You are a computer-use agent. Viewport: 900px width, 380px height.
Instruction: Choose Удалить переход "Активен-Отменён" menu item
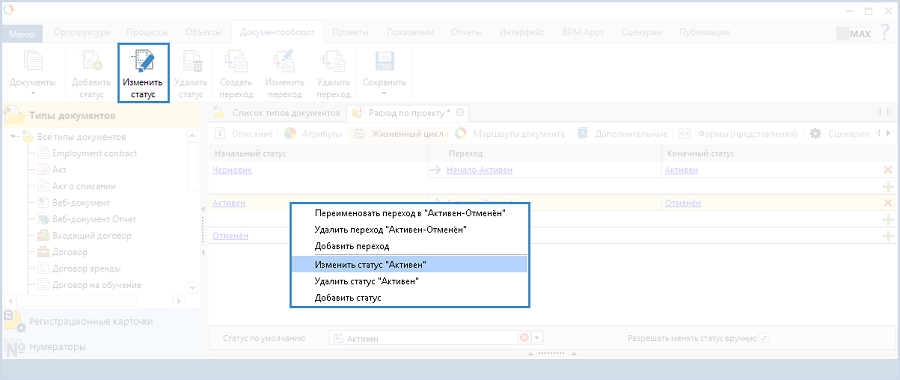click(x=410, y=230)
